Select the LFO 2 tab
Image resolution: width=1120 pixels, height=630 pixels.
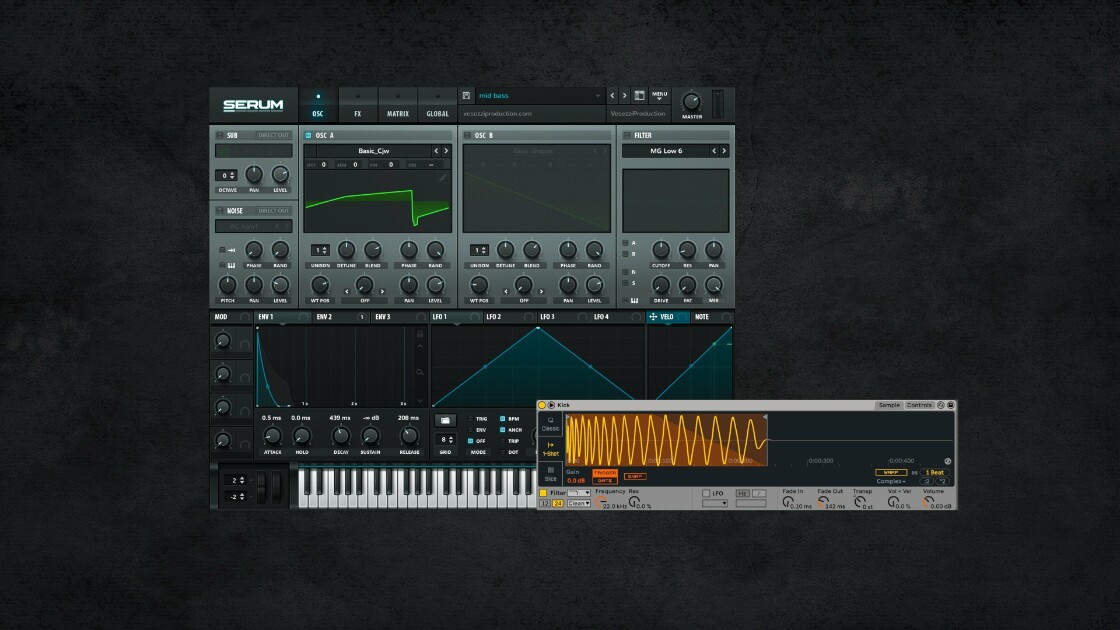(509, 316)
